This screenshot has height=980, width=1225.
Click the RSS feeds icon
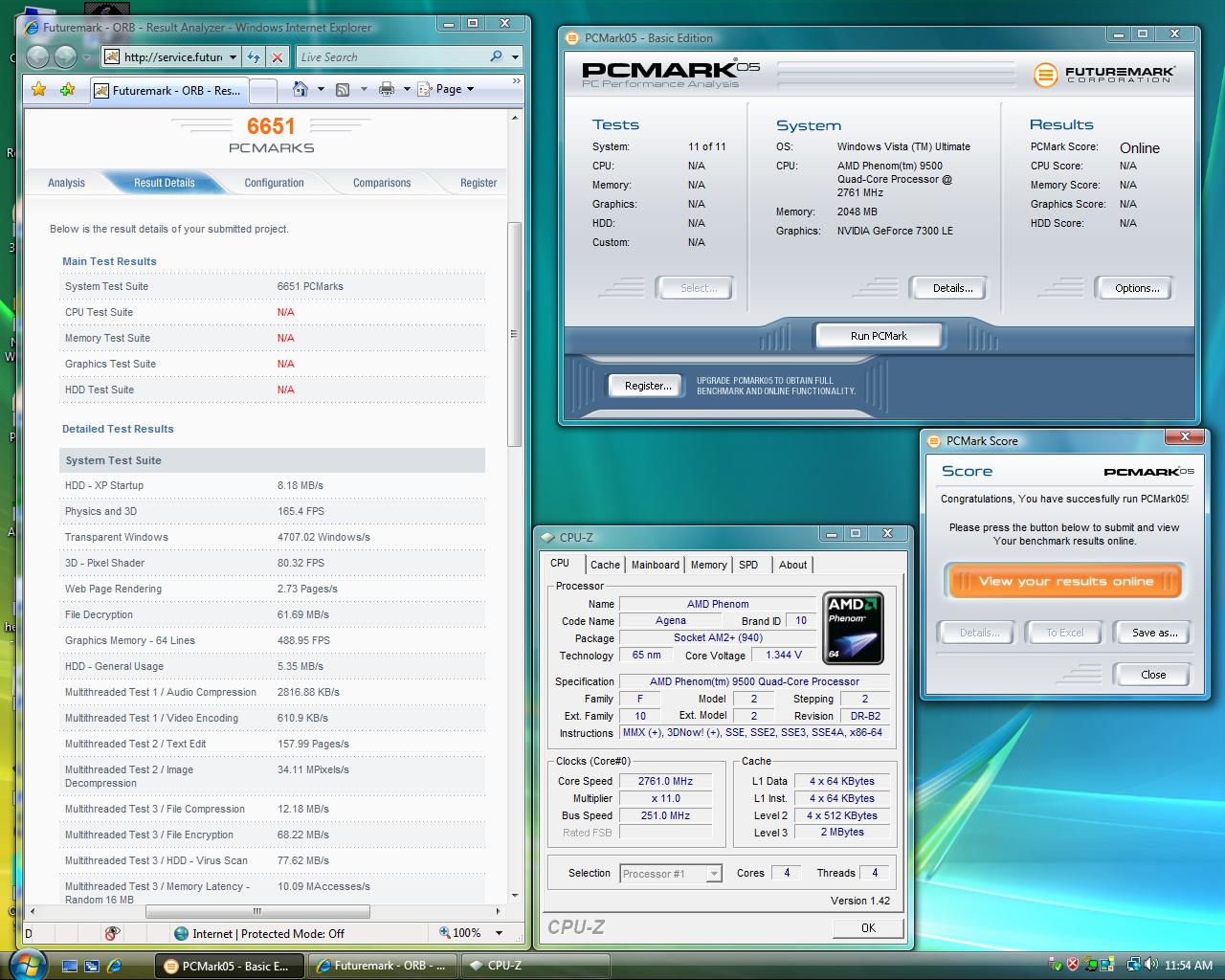pos(344,89)
